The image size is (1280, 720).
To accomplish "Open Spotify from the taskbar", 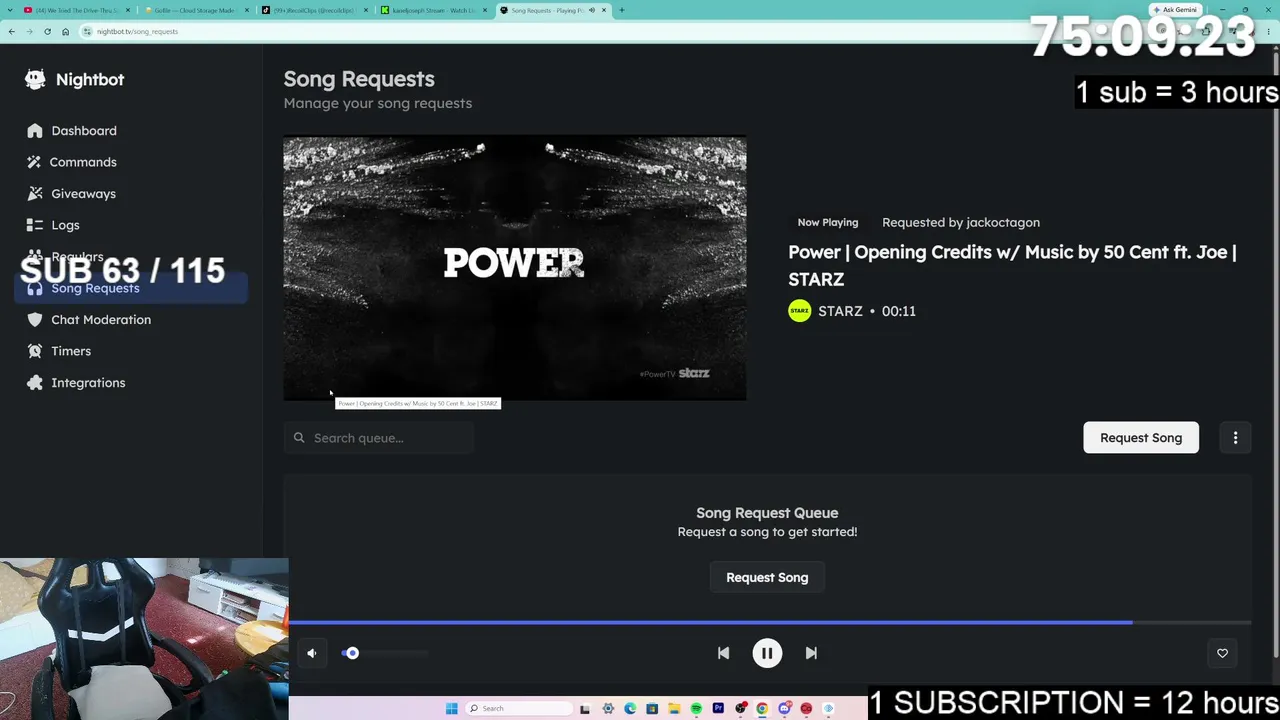I will pyautogui.click(x=696, y=709).
